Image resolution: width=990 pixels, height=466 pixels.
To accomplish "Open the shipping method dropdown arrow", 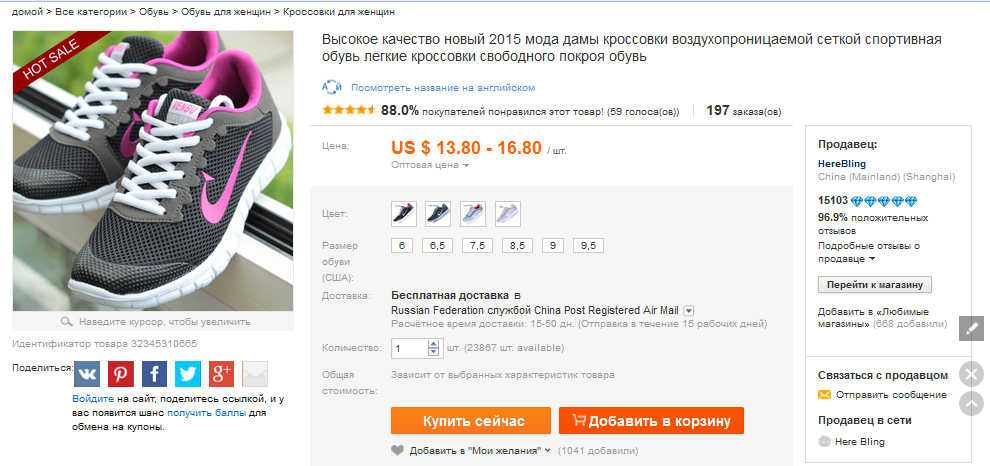I will [x=689, y=311].
